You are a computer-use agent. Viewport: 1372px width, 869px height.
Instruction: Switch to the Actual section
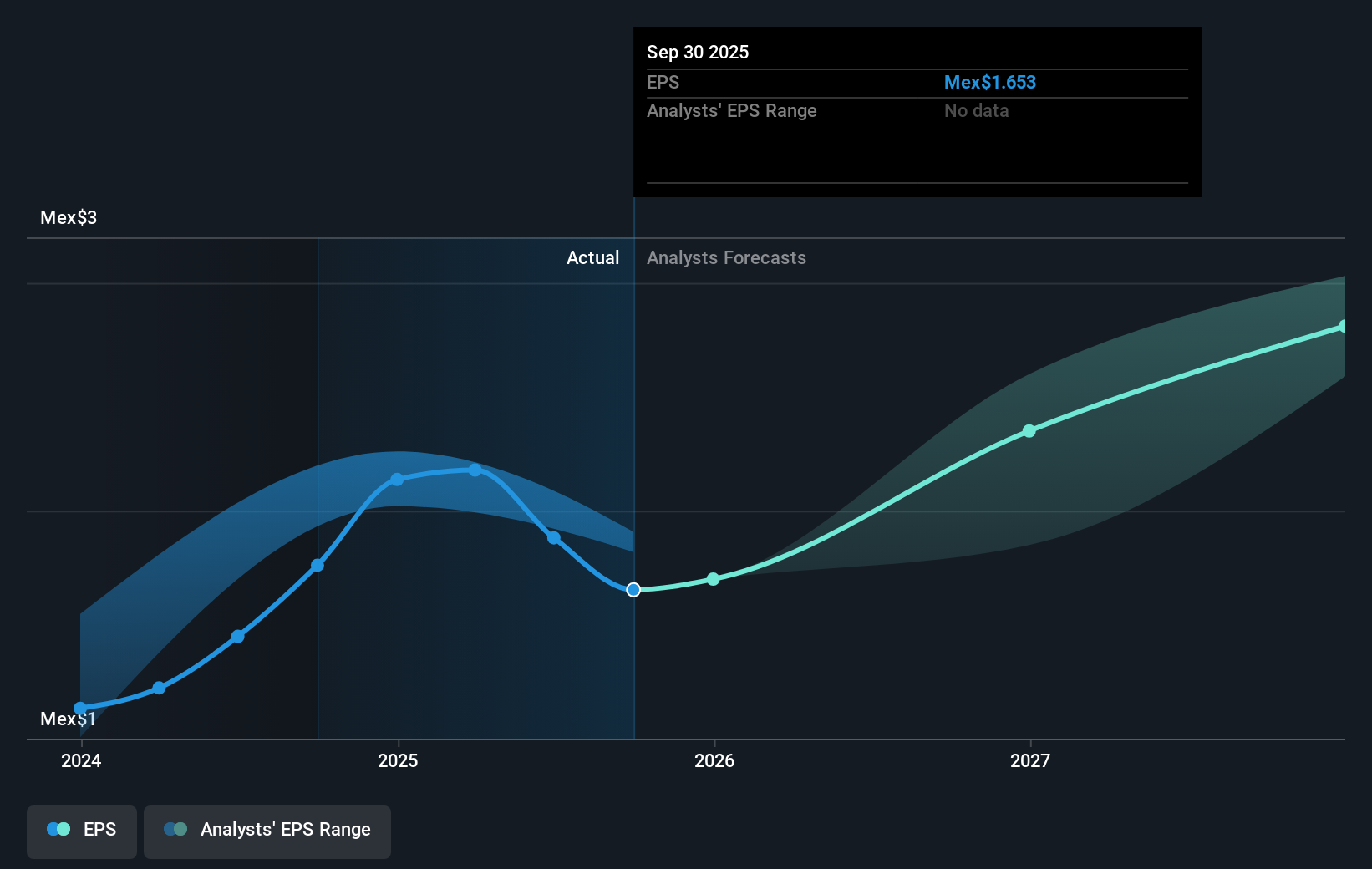[592, 258]
